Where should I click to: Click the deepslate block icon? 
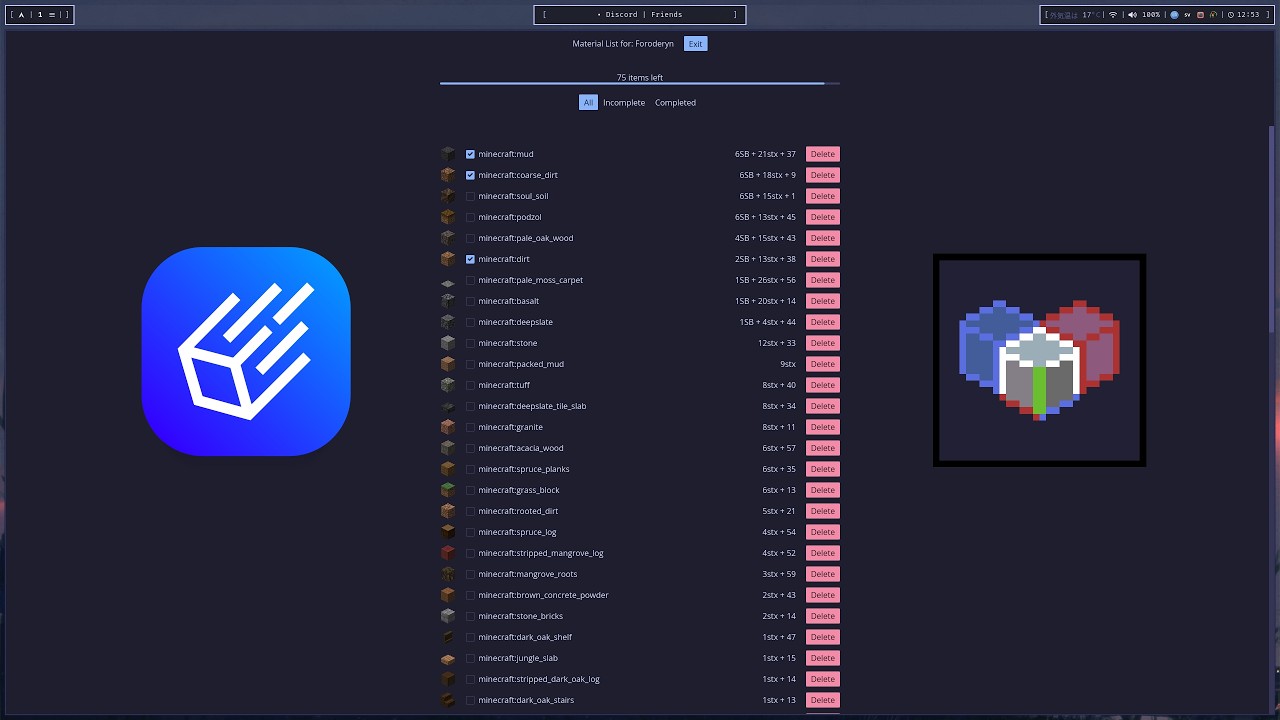[x=448, y=322]
